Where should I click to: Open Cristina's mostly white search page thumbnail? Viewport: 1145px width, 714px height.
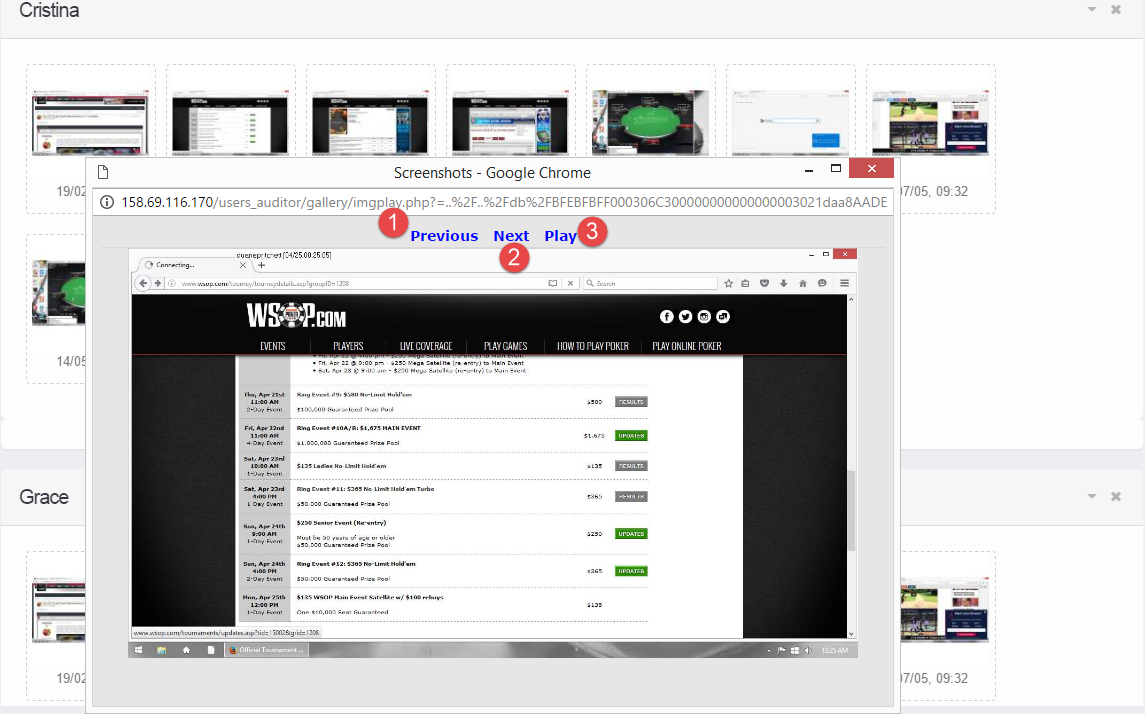coord(791,123)
